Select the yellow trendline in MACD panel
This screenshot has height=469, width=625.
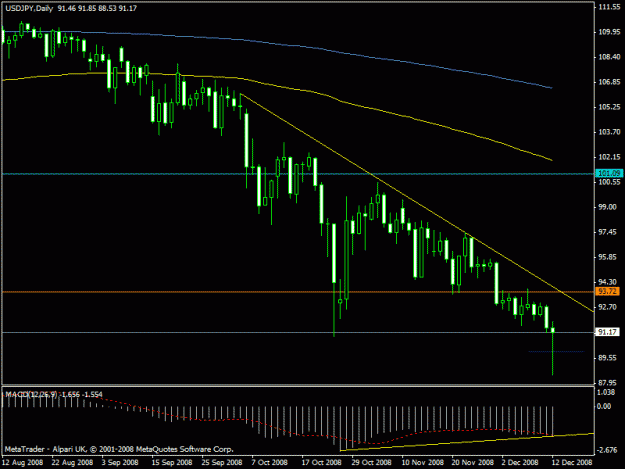tap(467, 442)
